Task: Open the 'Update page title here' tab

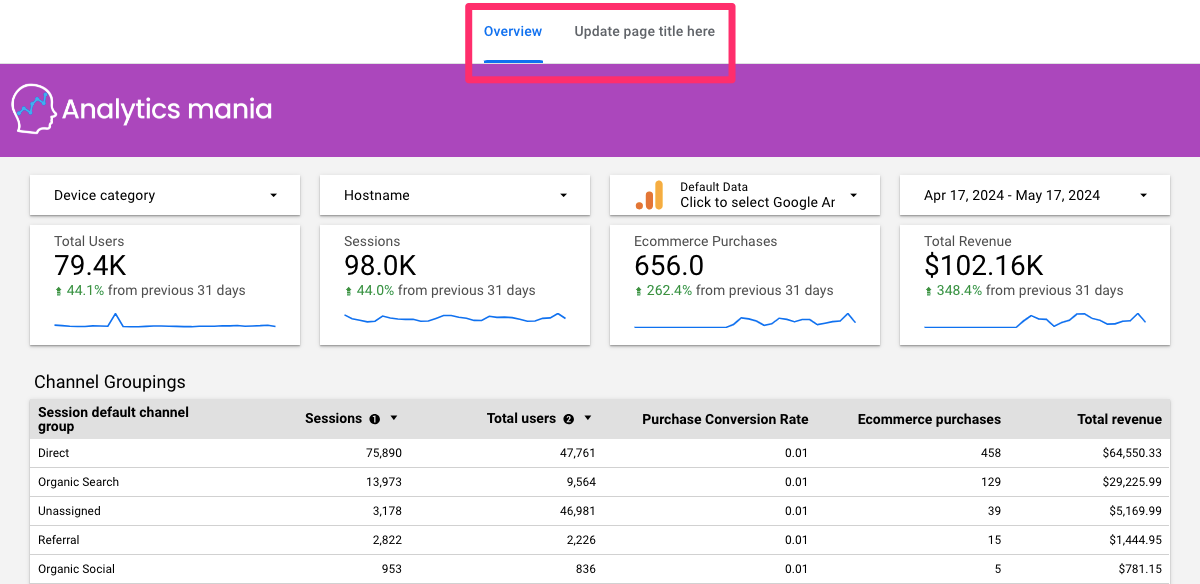Action: click(x=644, y=31)
